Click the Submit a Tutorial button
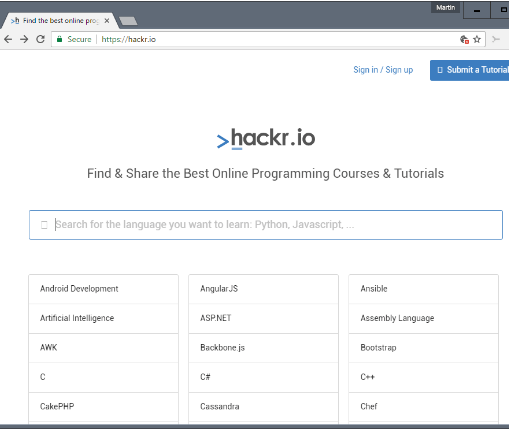509x442 pixels. coord(469,70)
